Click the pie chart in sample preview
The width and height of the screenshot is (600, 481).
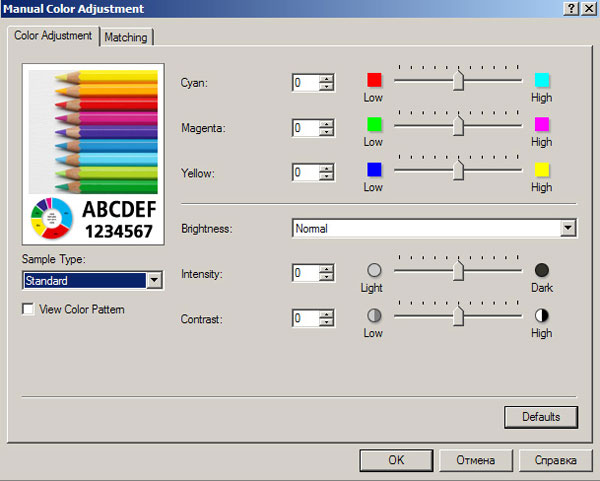pos(52,218)
